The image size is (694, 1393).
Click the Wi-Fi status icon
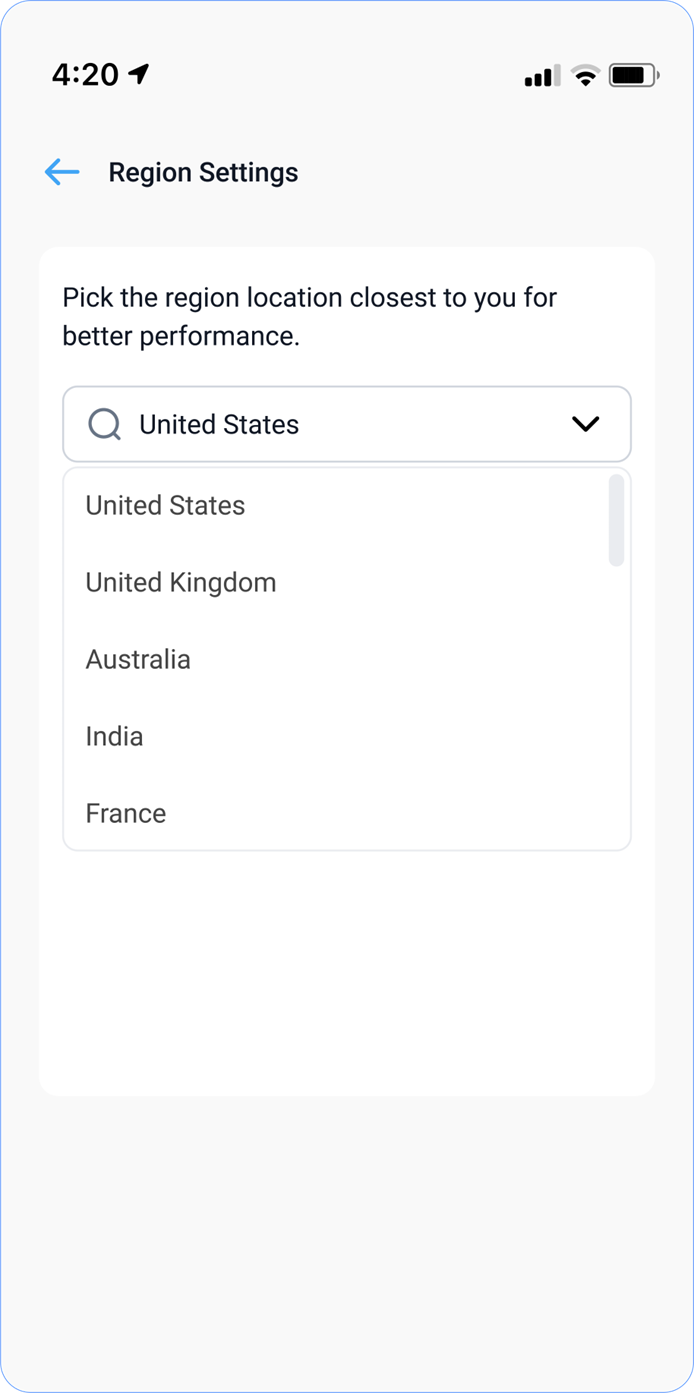tap(585, 75)
